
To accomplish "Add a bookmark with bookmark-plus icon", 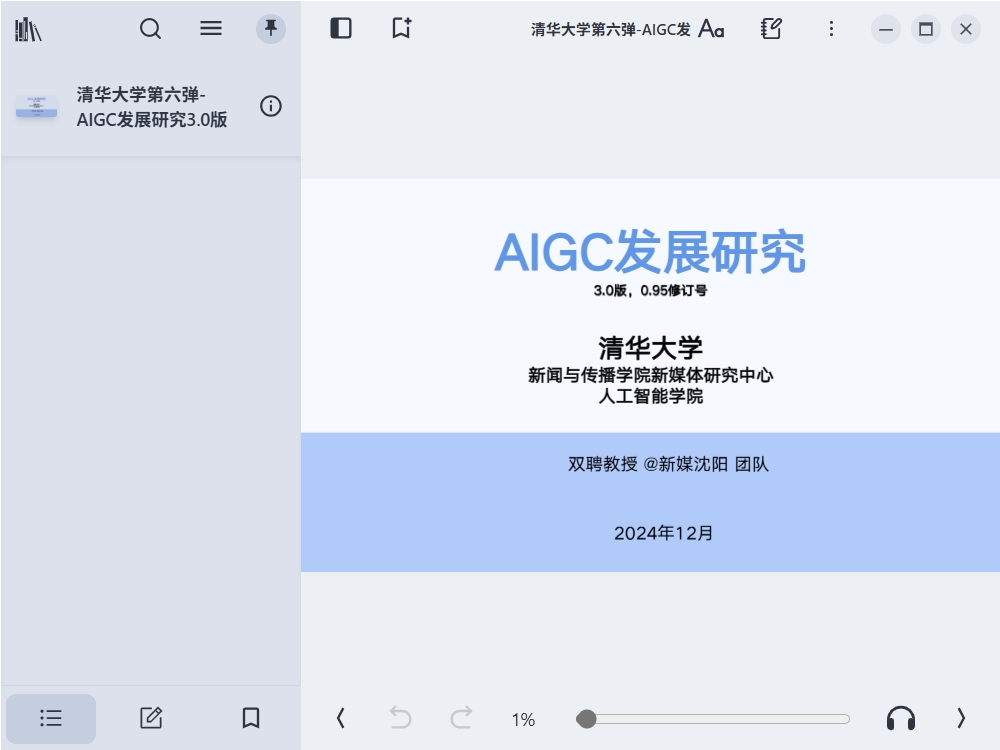I will 401,29.
